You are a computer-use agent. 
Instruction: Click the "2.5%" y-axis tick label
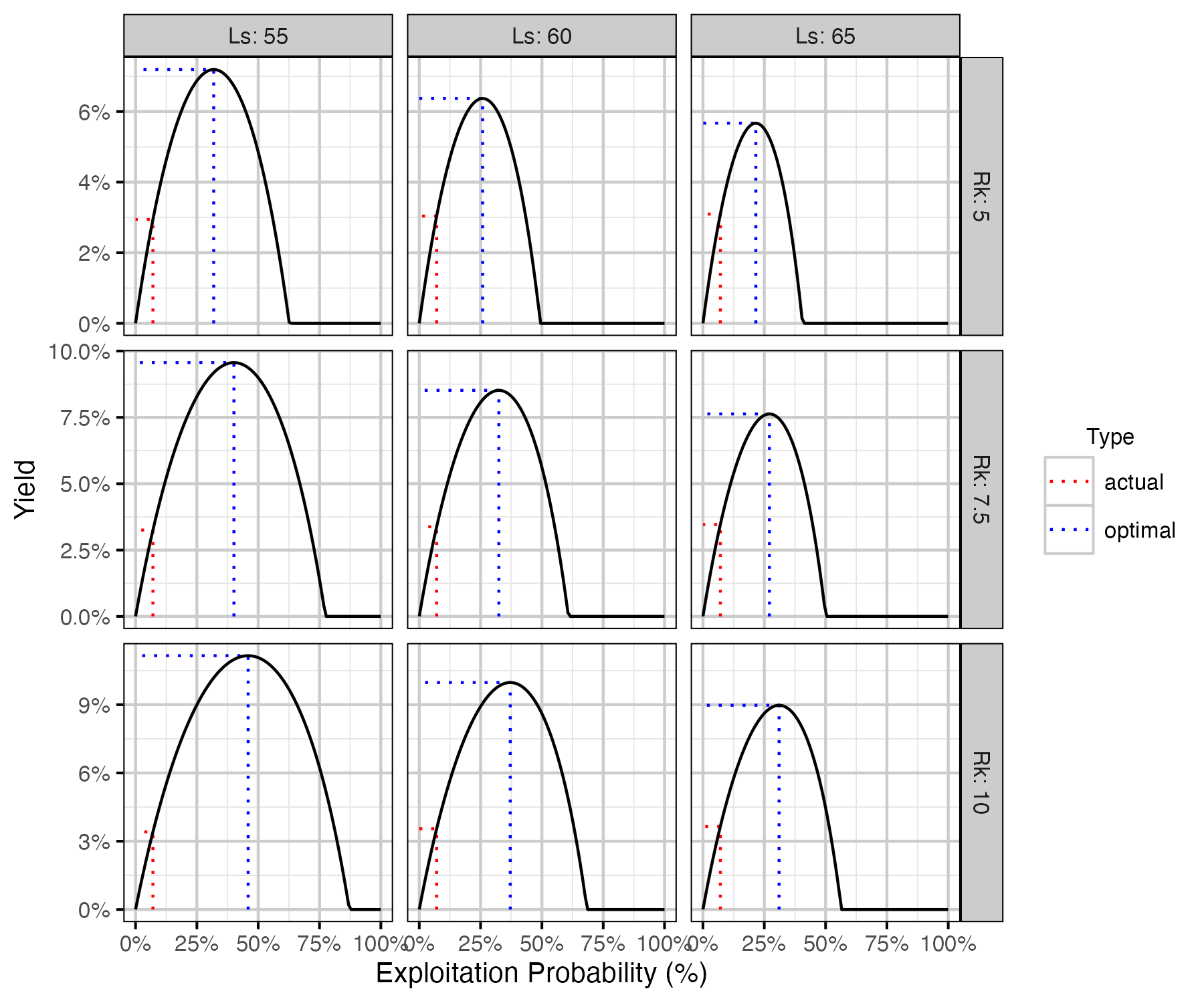click(x=85, y=551)
